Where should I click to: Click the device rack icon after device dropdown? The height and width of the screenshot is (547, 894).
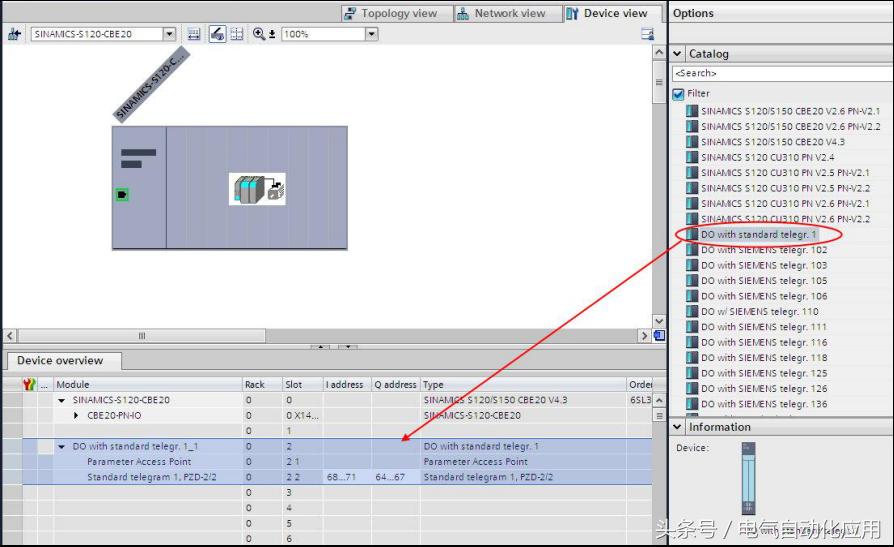[193, 34]
